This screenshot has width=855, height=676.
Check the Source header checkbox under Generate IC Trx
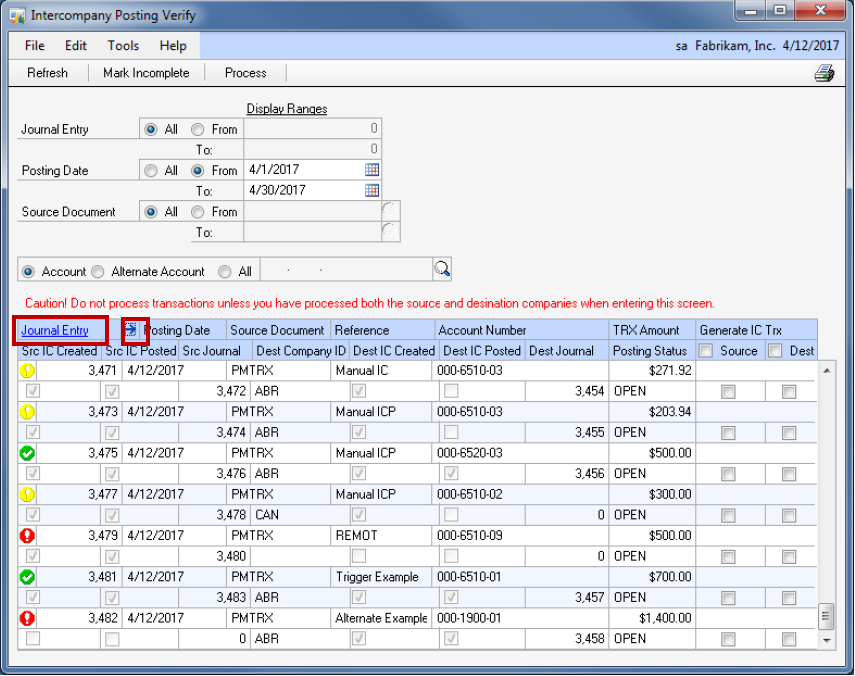(x=706, y=351)
